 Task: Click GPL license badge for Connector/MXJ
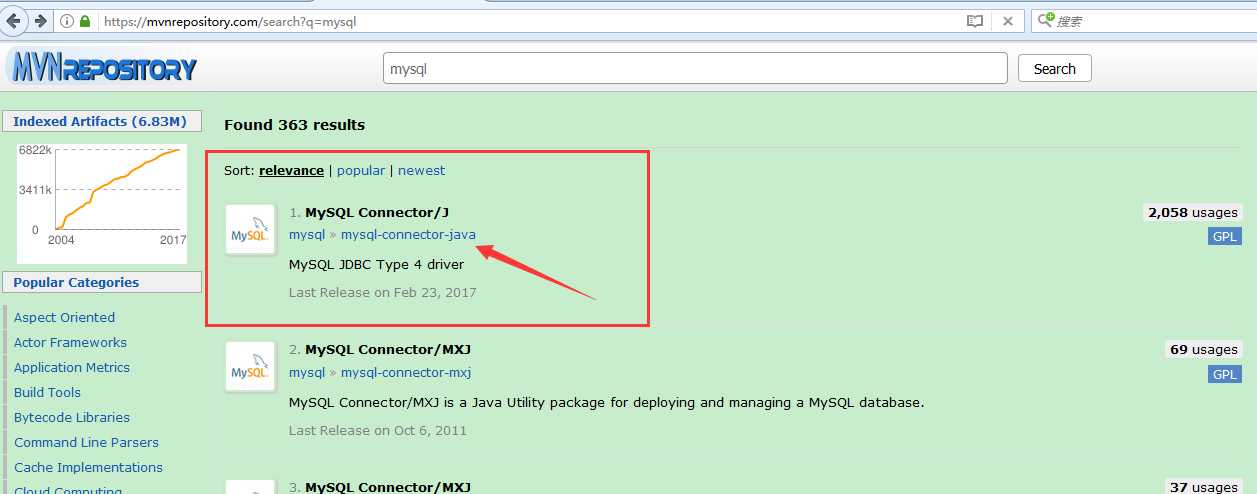click(1224, 374)
